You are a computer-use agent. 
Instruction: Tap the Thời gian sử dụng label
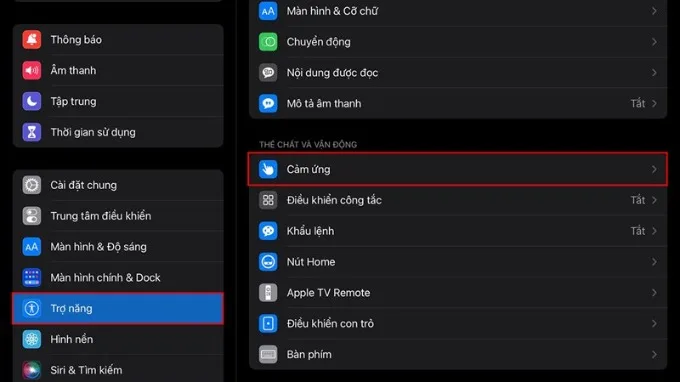[x=93, y=132]
